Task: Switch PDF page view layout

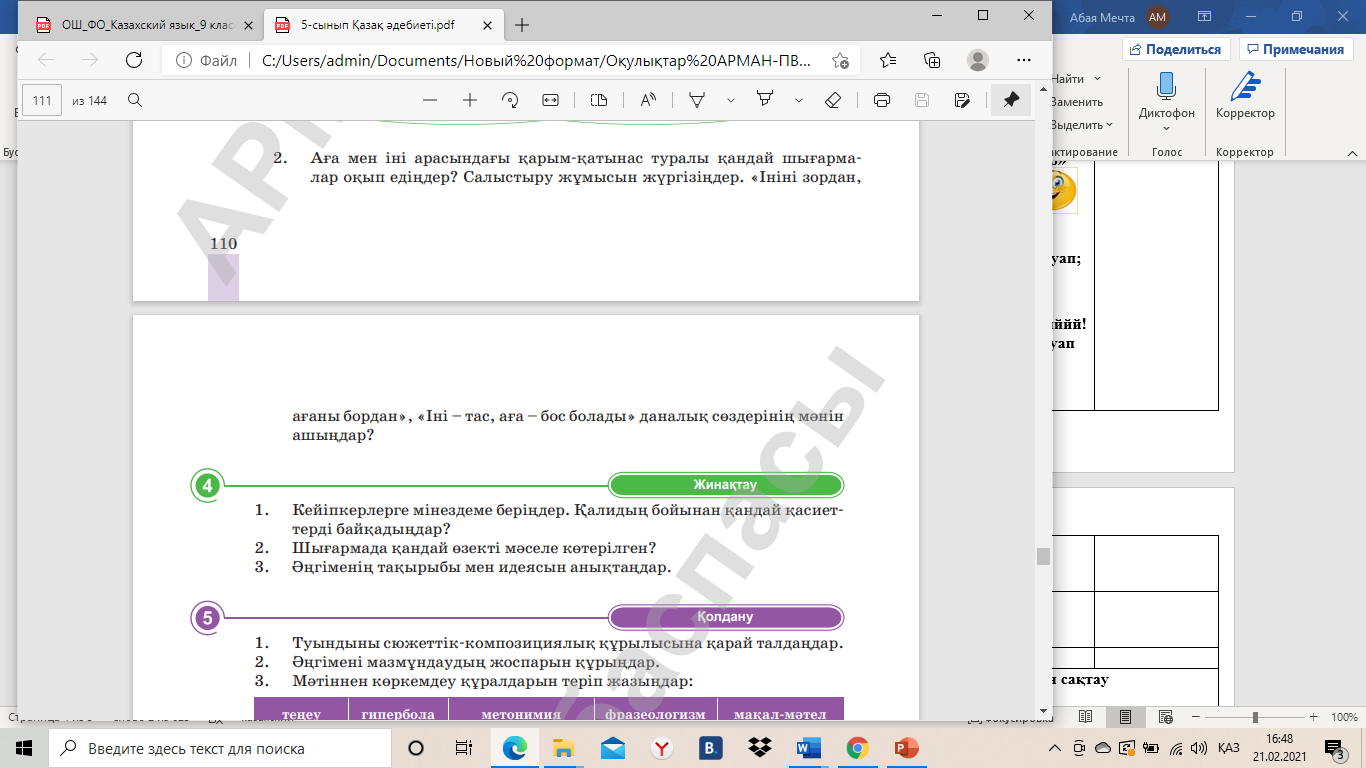Action: coord(599,100)
